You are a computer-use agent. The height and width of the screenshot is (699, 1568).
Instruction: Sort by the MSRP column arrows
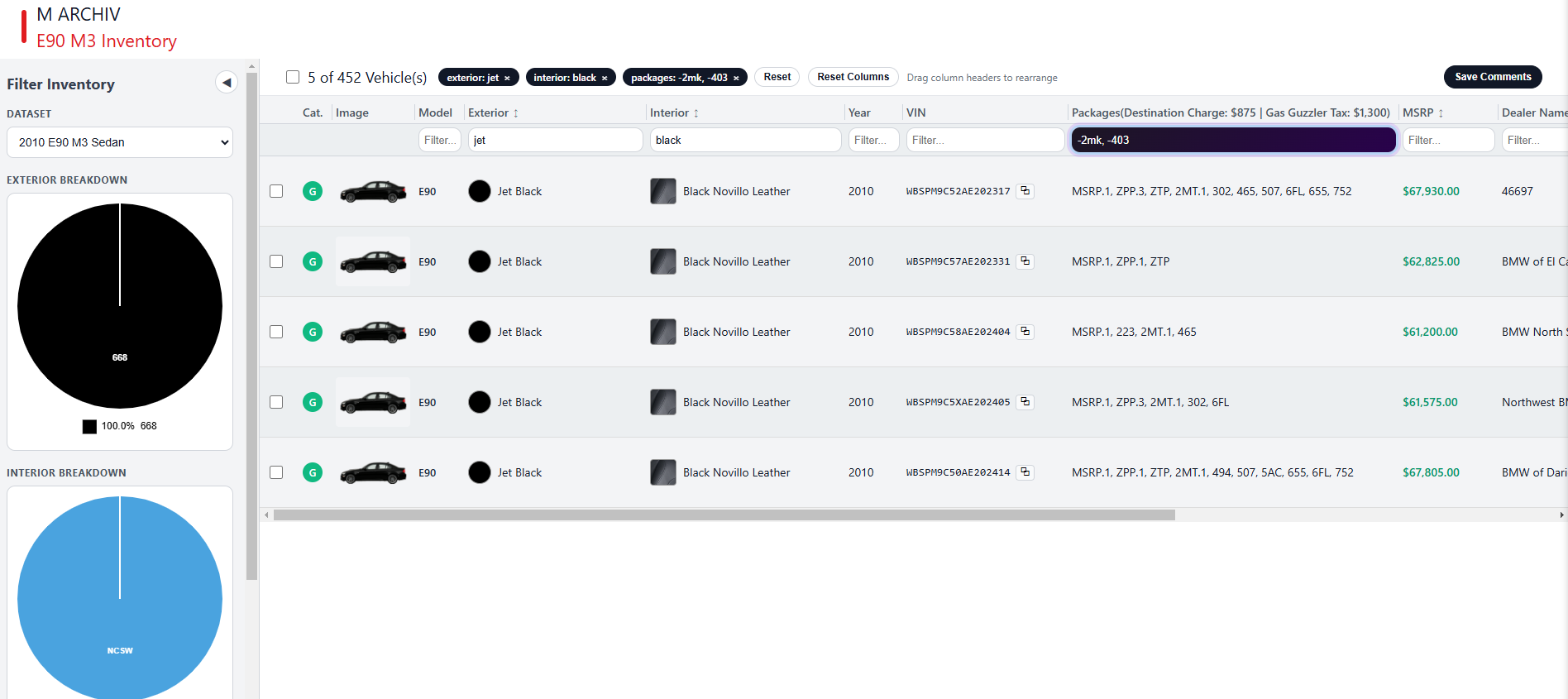(1441, 113)
